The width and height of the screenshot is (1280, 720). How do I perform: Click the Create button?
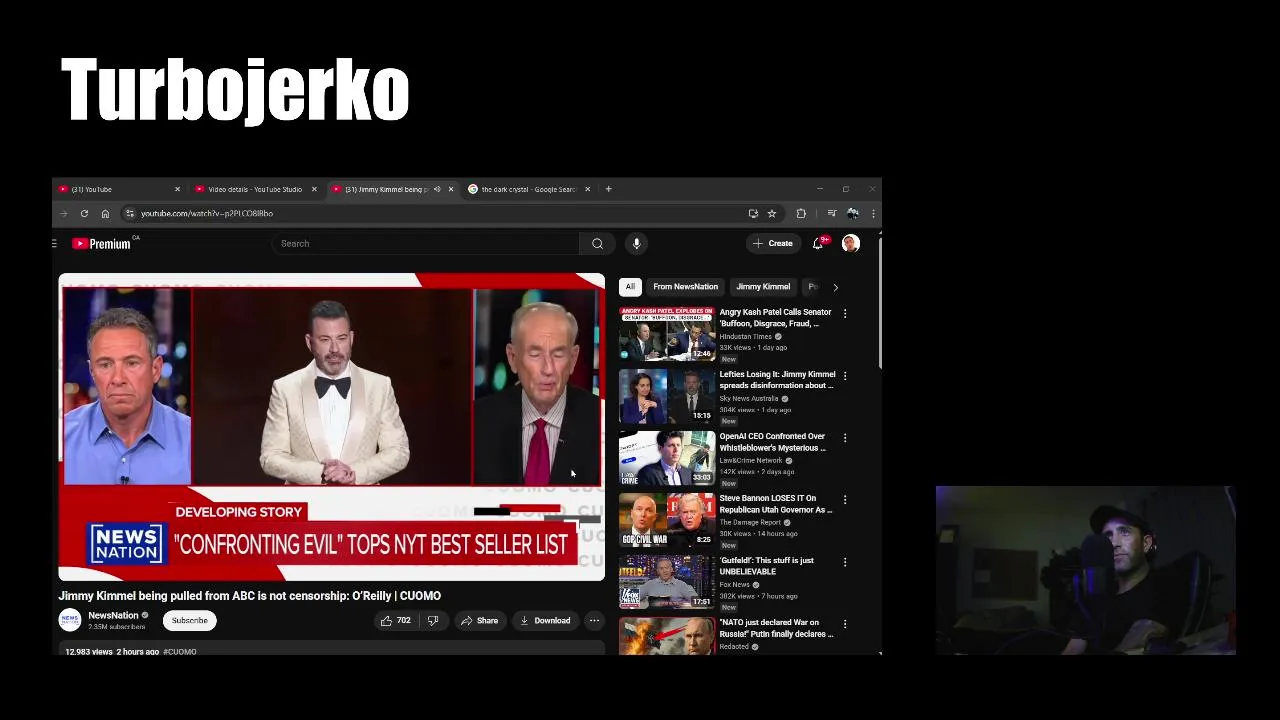[773, 243]
